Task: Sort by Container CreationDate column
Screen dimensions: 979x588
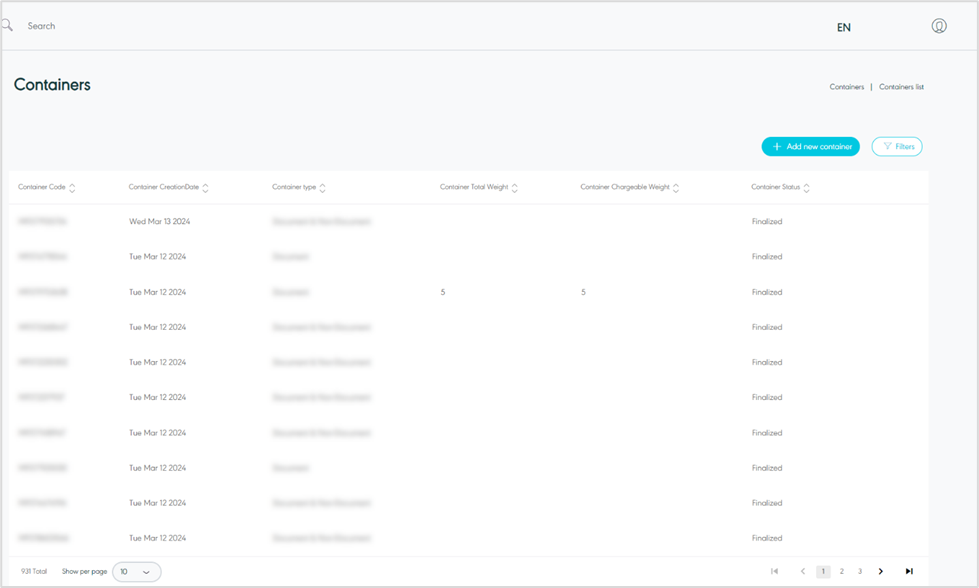Action: [x=205, y=188]
